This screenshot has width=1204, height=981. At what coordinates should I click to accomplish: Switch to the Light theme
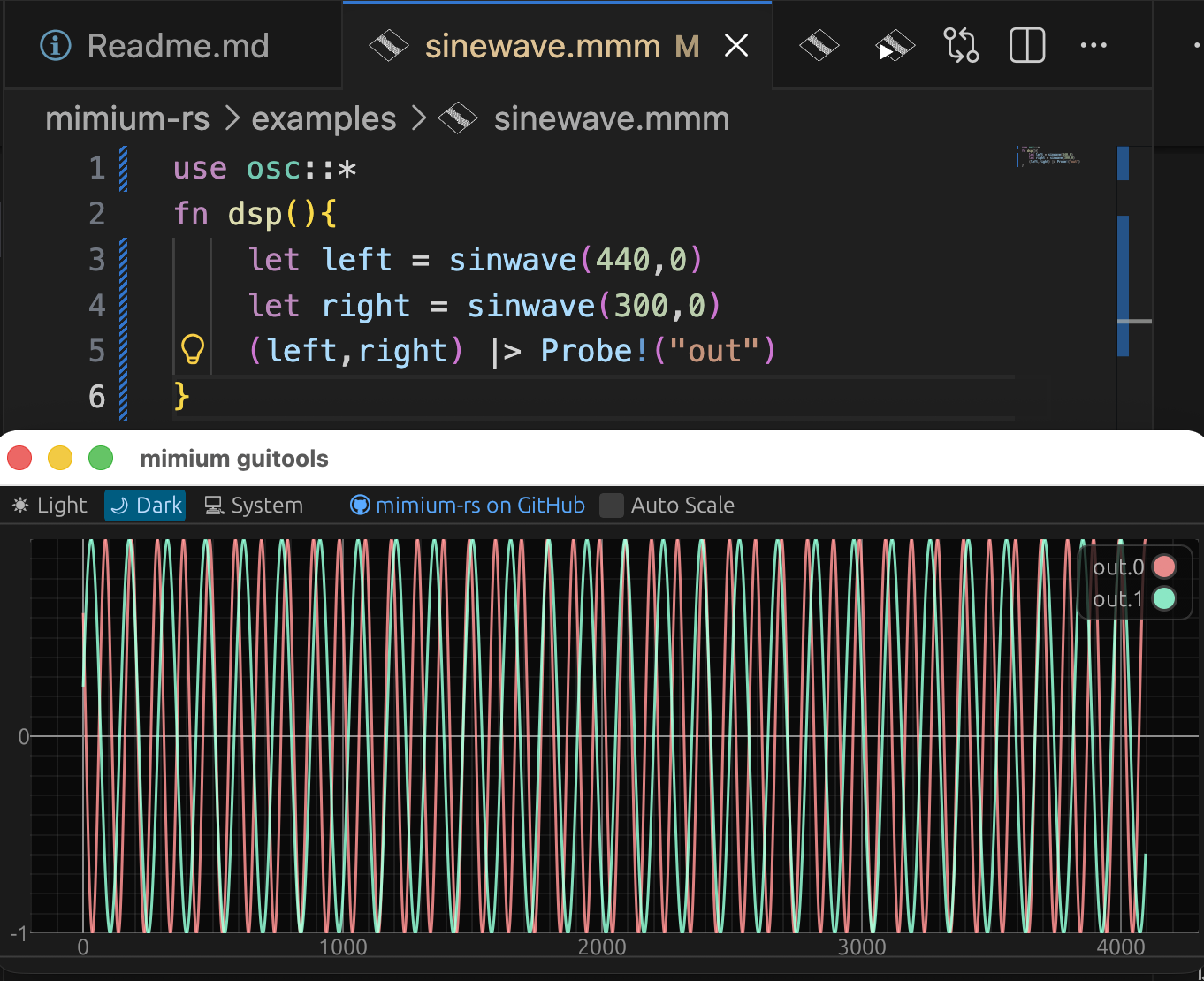coord(50,506)
